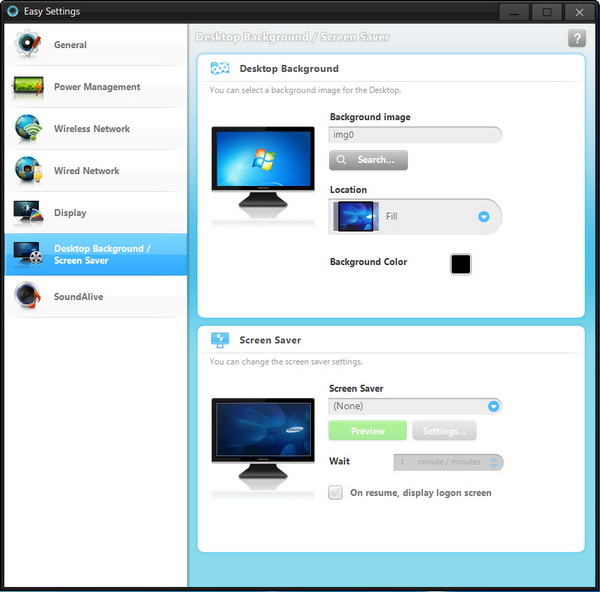Expand the Location Fill dropdown
Image resolution: width=600 pixels, height=592 pixels.
[483, 216]
